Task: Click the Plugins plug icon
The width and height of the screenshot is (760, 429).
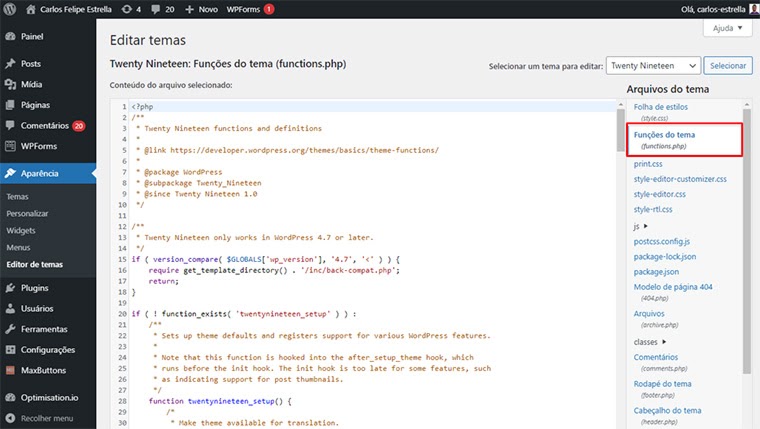Action: point(10,288)
